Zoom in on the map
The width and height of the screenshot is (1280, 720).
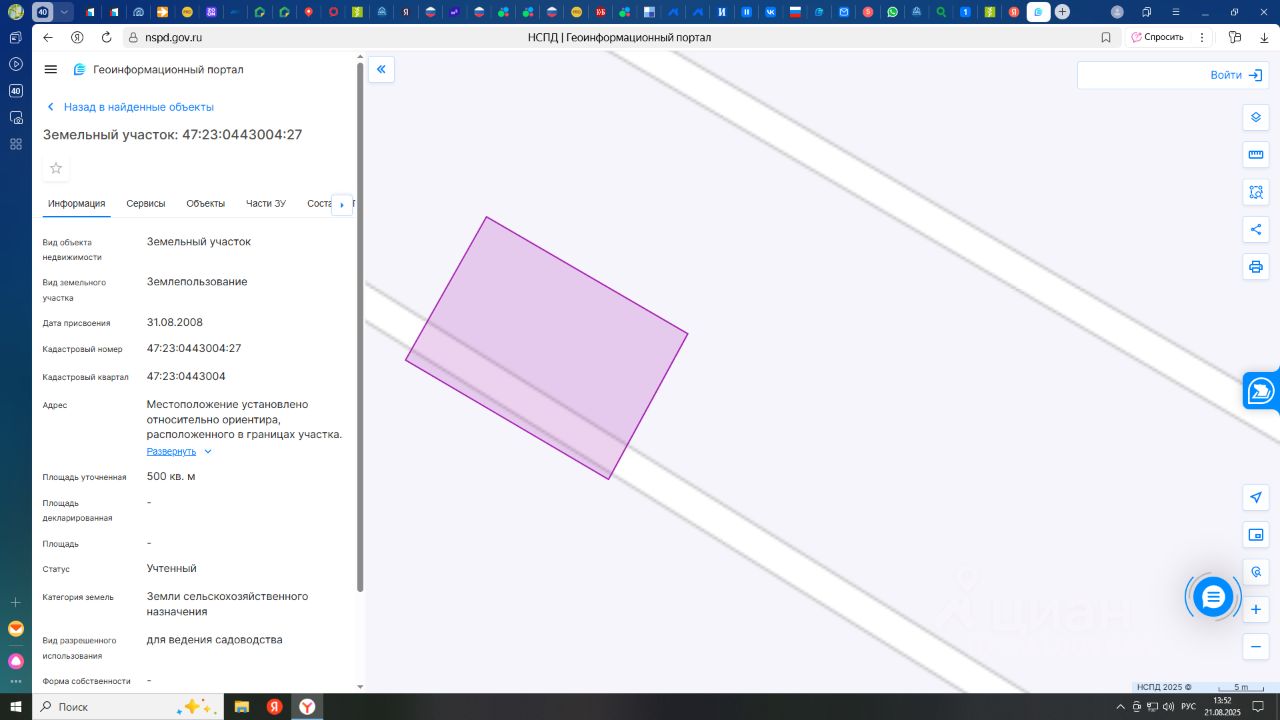point(1256,609)
